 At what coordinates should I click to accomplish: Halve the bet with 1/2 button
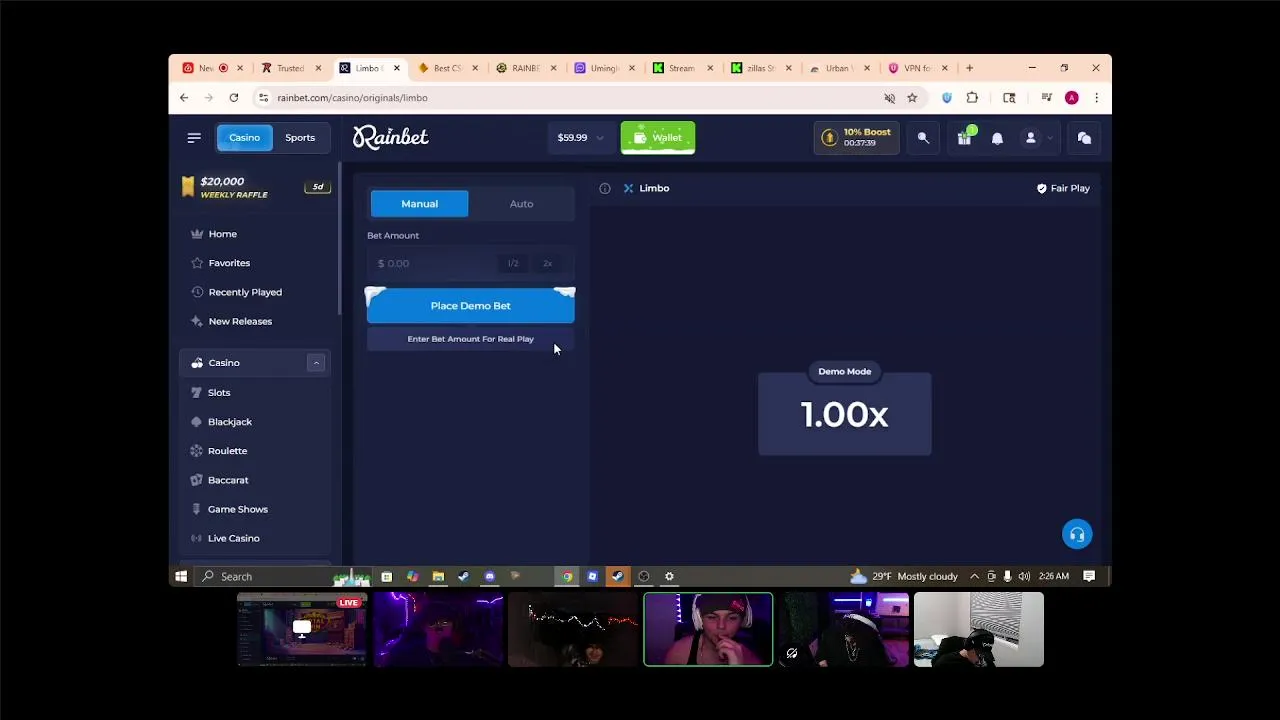[x=513, y=264]
